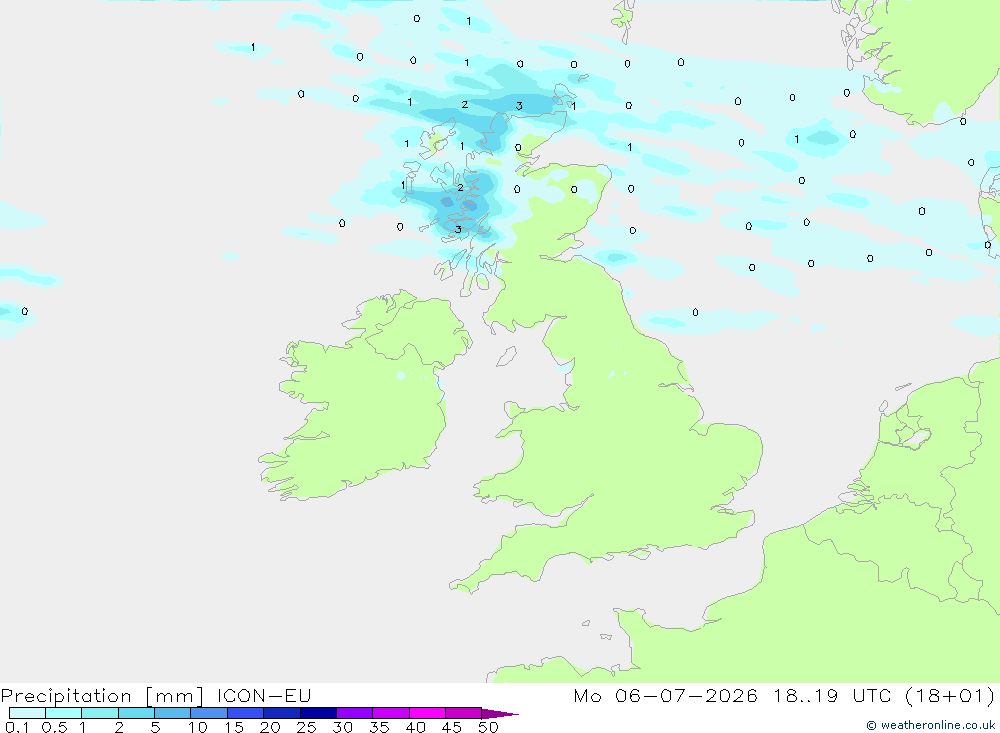Click the legend label '40'
Screen dimensions: 1000x733
pos(415,727)
